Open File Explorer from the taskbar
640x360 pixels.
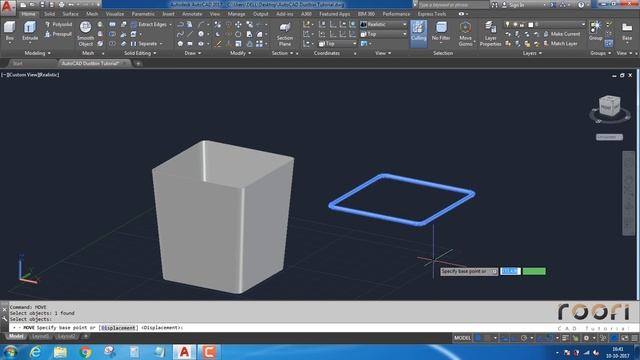pyautogui.click(x=60, y=352)
